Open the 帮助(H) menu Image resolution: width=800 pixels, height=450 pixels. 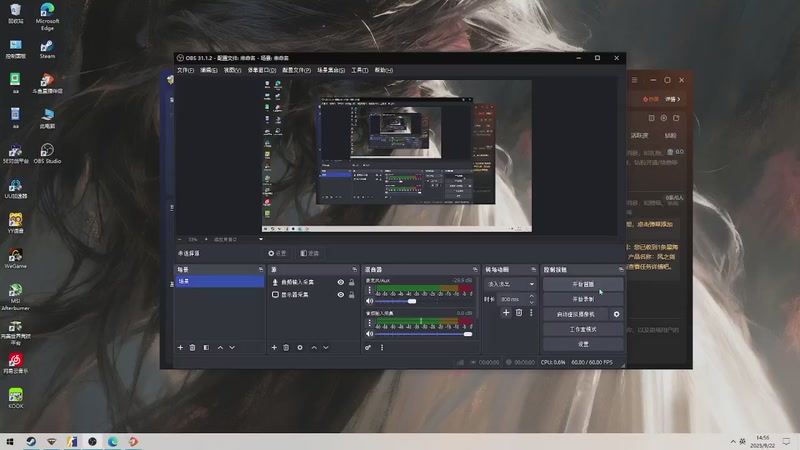coord(384,70)
